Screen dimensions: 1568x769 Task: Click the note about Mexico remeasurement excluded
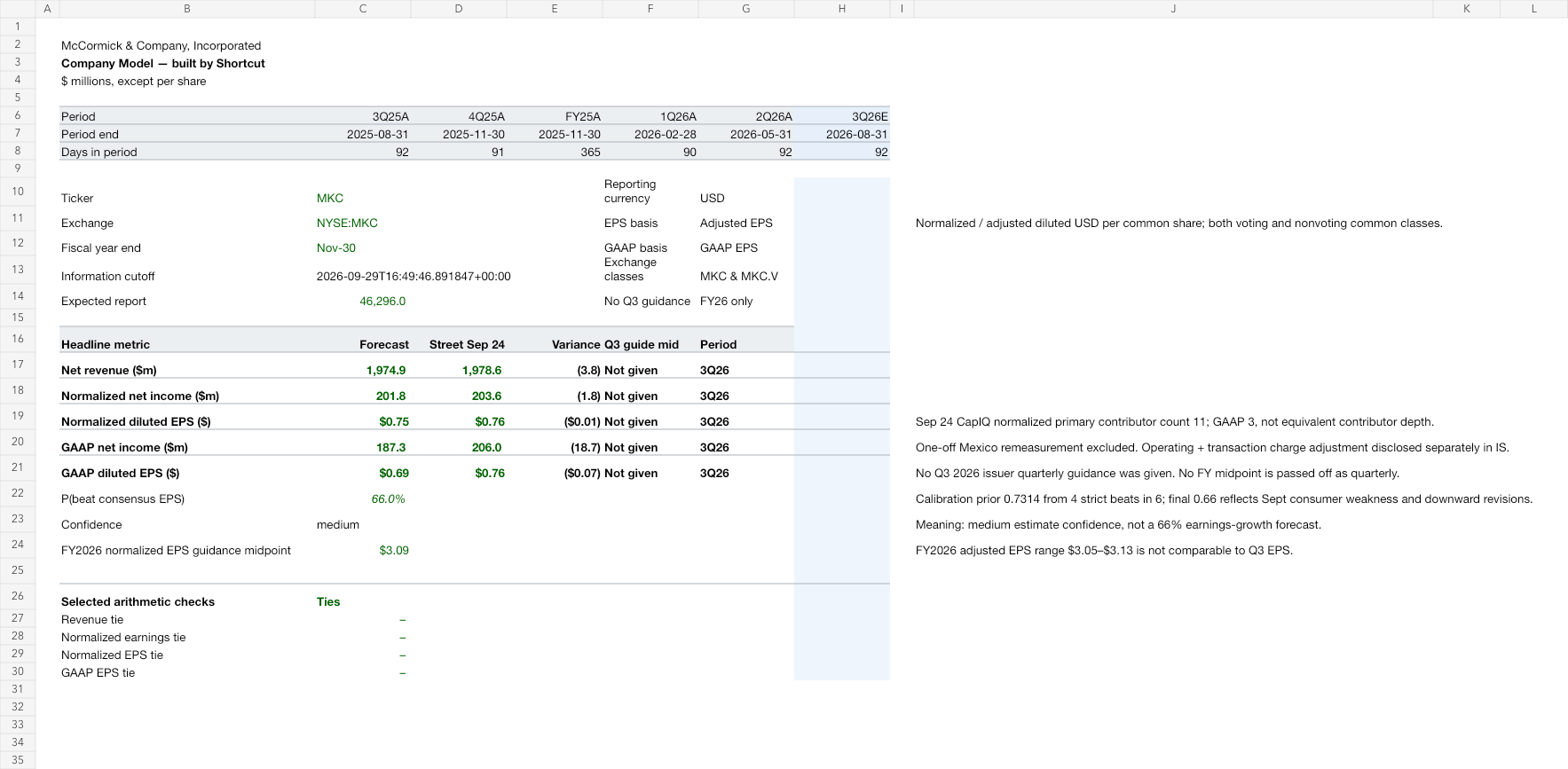pos(1212,448)
